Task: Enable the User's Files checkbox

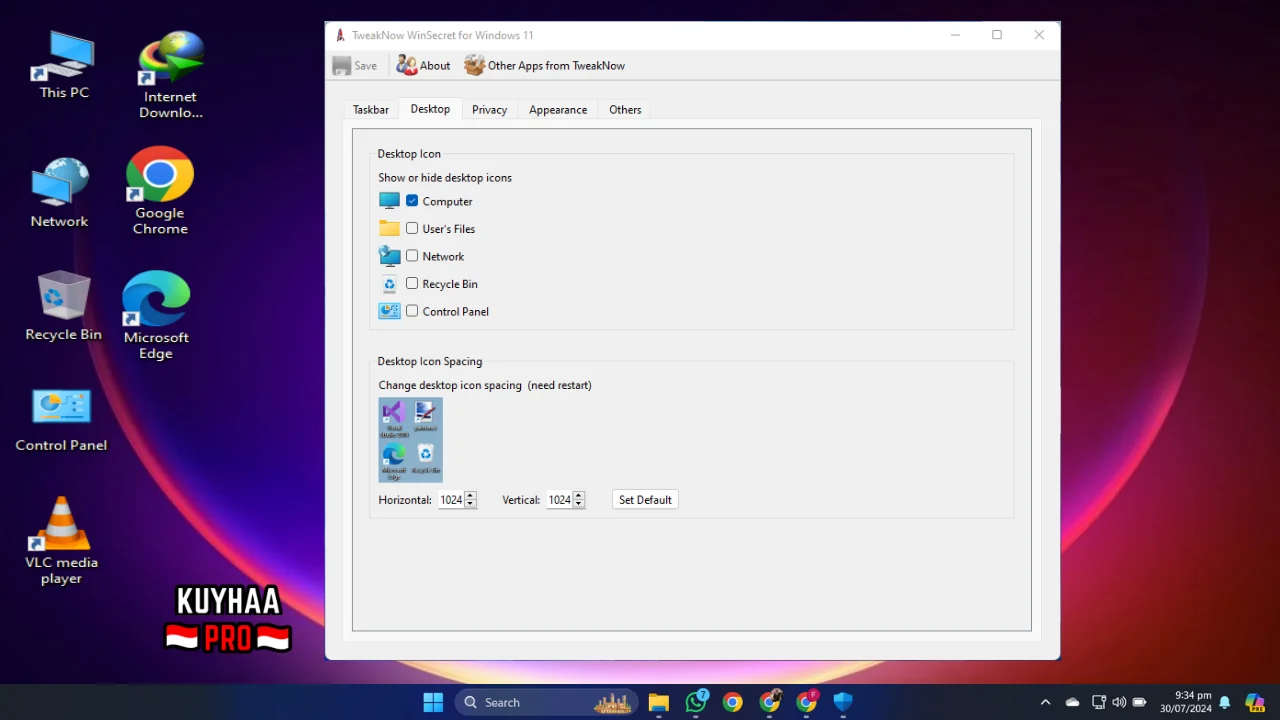Action: coord(412,228)
